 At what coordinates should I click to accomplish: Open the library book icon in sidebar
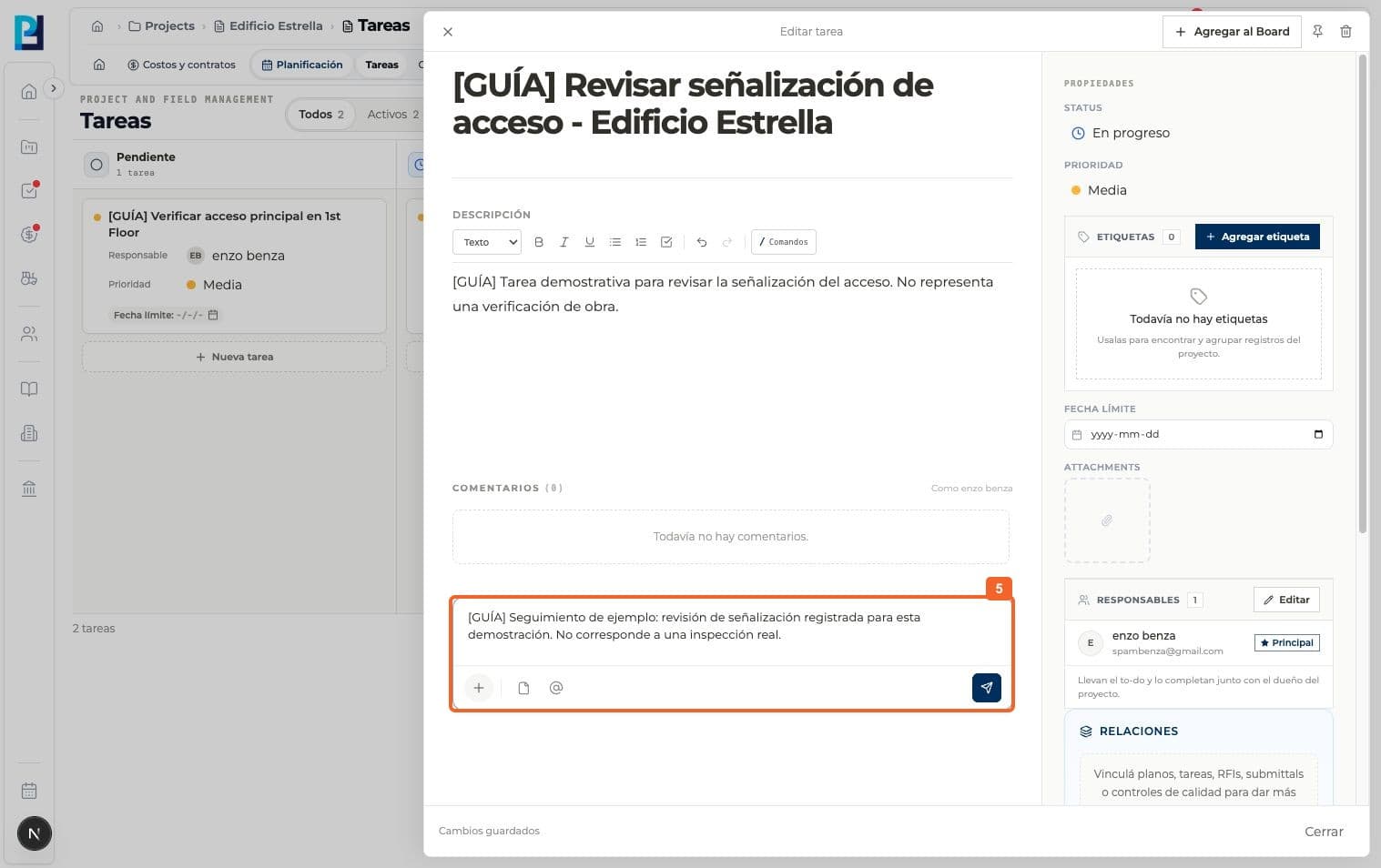click(29, 389)
